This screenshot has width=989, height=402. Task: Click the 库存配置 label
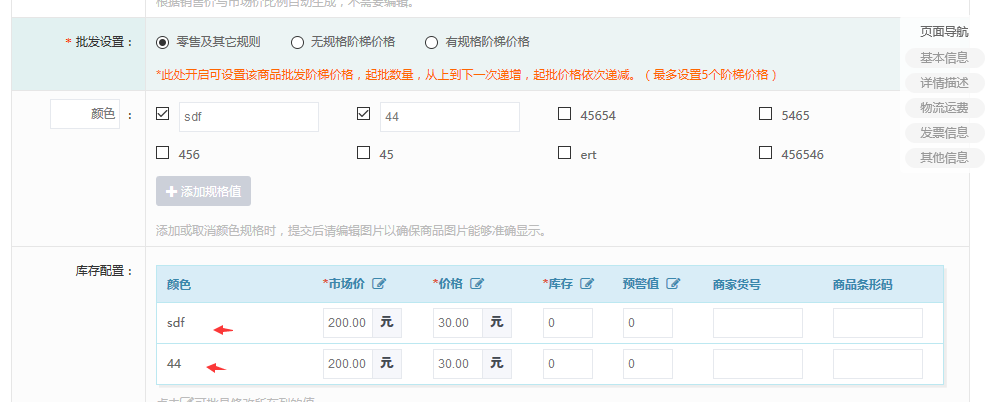coord(104,271)
